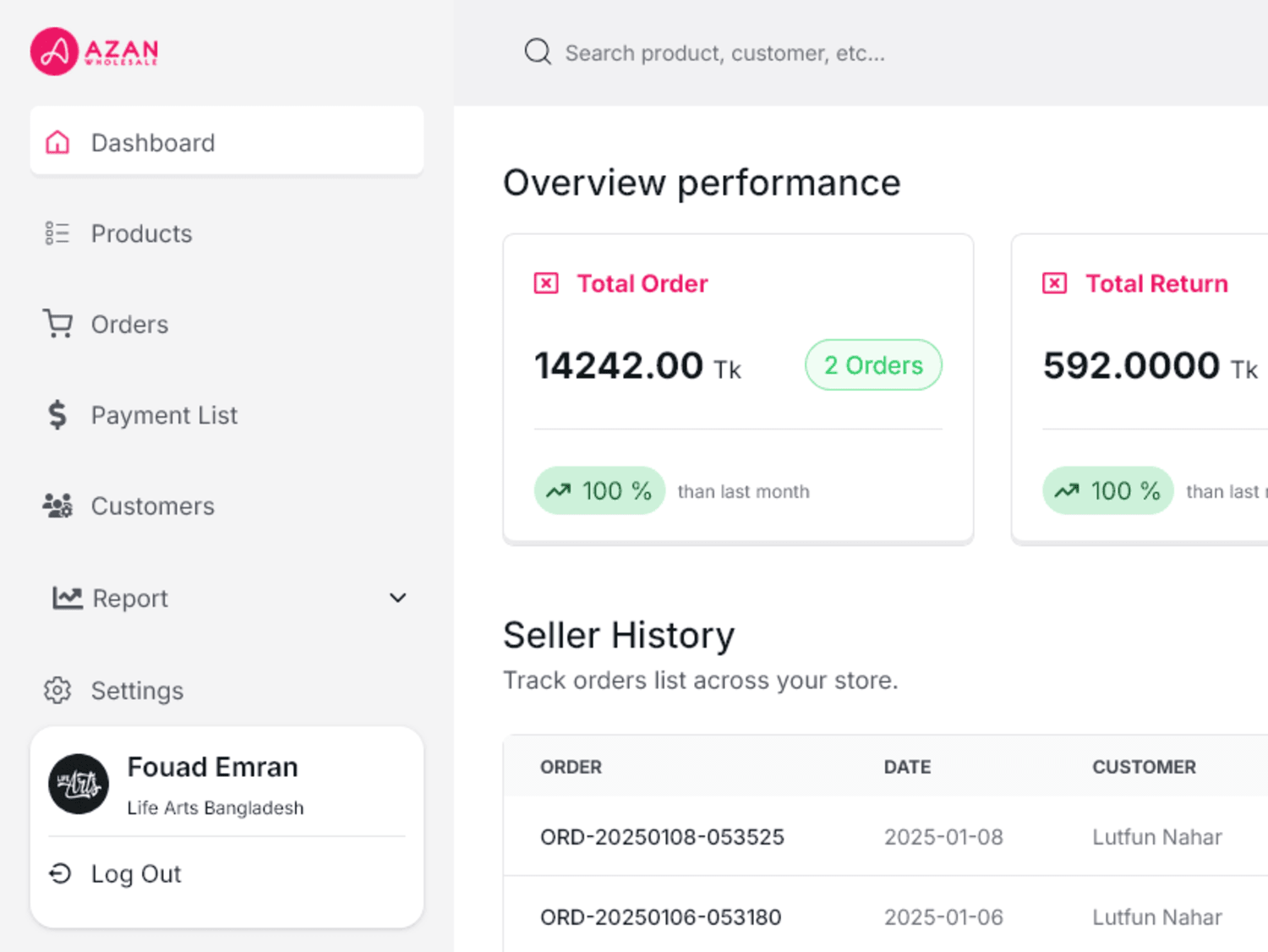Open order ORD-20250106-053180
The width and height of the screenshot is (1268, 952).
(x=660, y=917)
